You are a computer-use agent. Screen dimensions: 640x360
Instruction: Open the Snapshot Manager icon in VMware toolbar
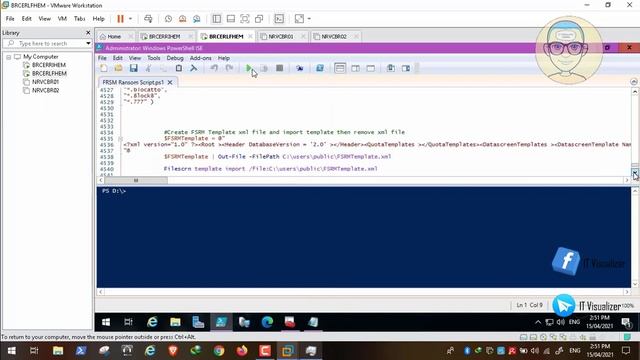(197, 19)
